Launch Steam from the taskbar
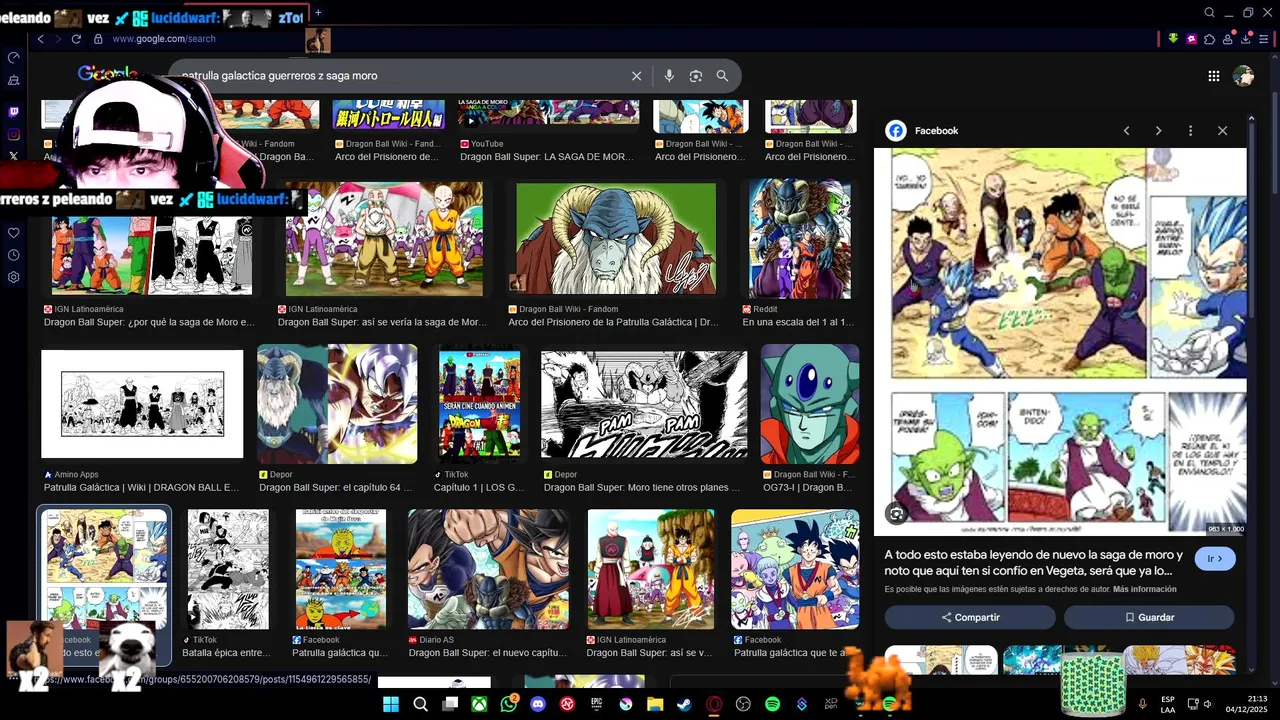The image size is (1280, 720). 684,704
